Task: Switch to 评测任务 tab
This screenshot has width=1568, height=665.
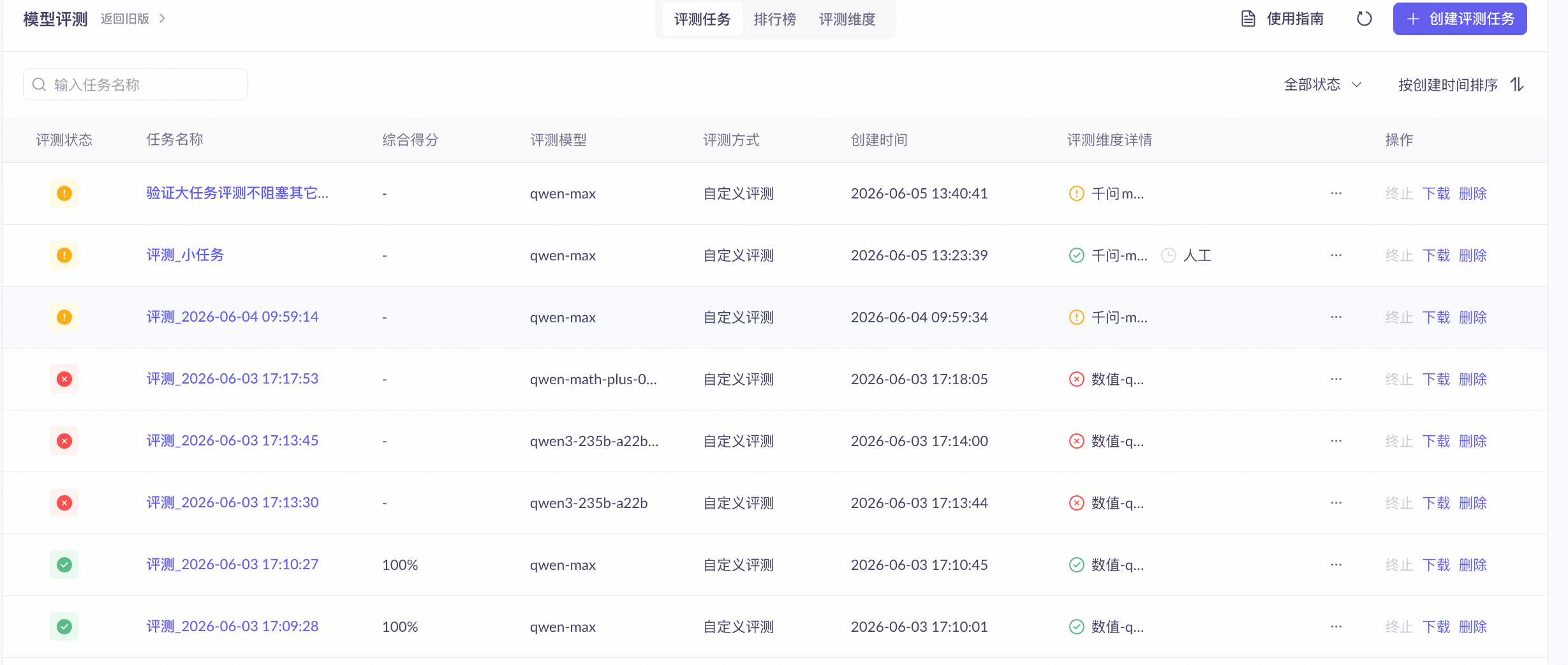Action: (702, 19)
